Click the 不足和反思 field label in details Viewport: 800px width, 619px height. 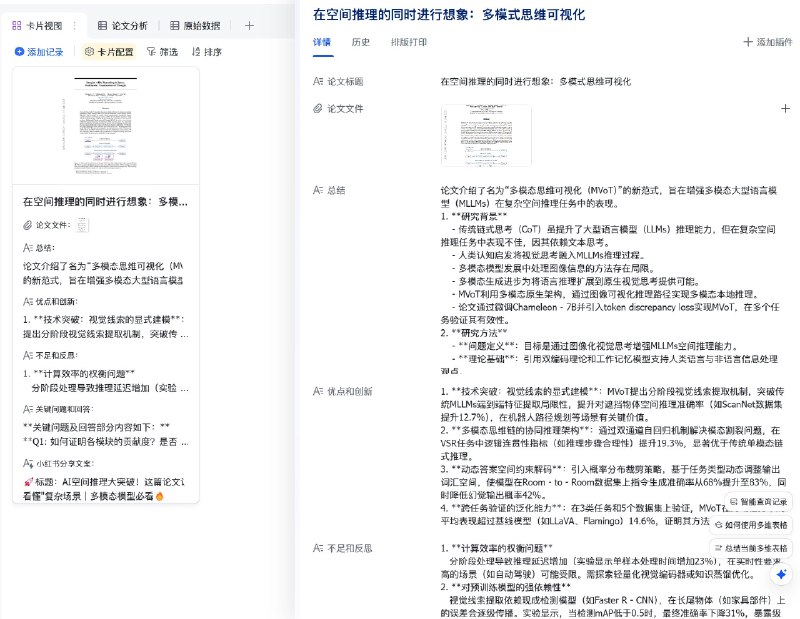click(343, 548)
